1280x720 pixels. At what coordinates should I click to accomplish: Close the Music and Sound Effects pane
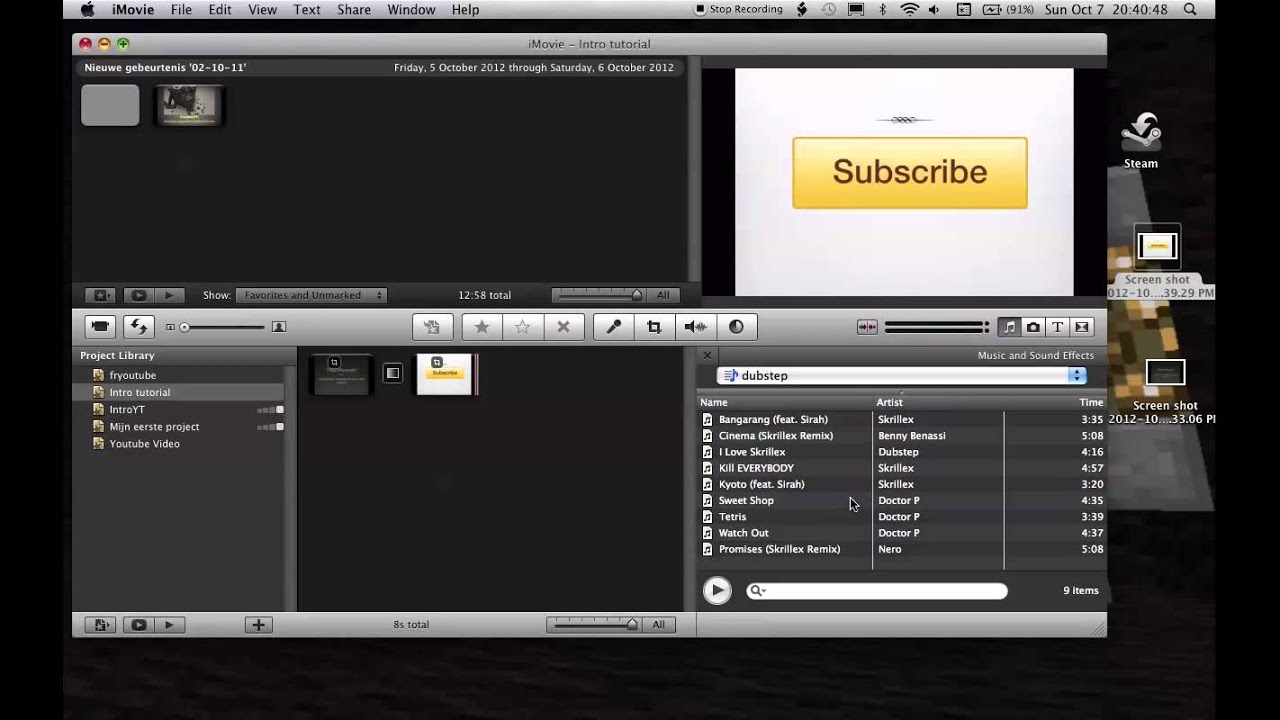pyautogui.click(x=707, y=355)
